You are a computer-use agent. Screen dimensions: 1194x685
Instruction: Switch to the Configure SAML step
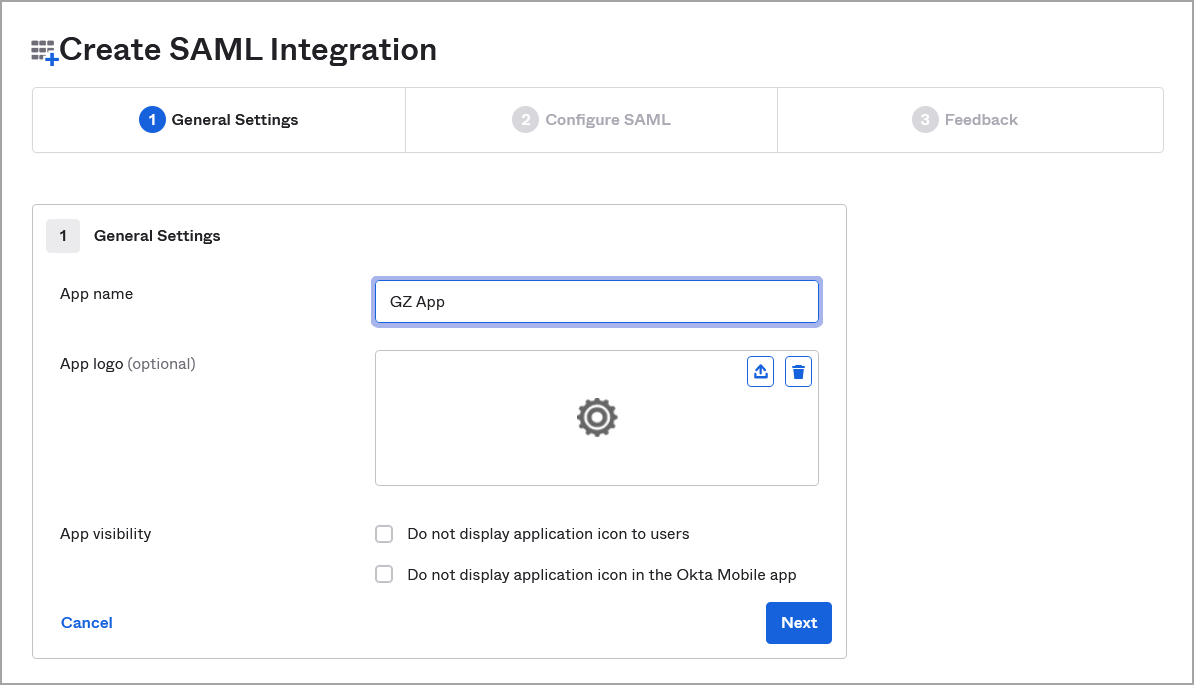coord(590,119)
